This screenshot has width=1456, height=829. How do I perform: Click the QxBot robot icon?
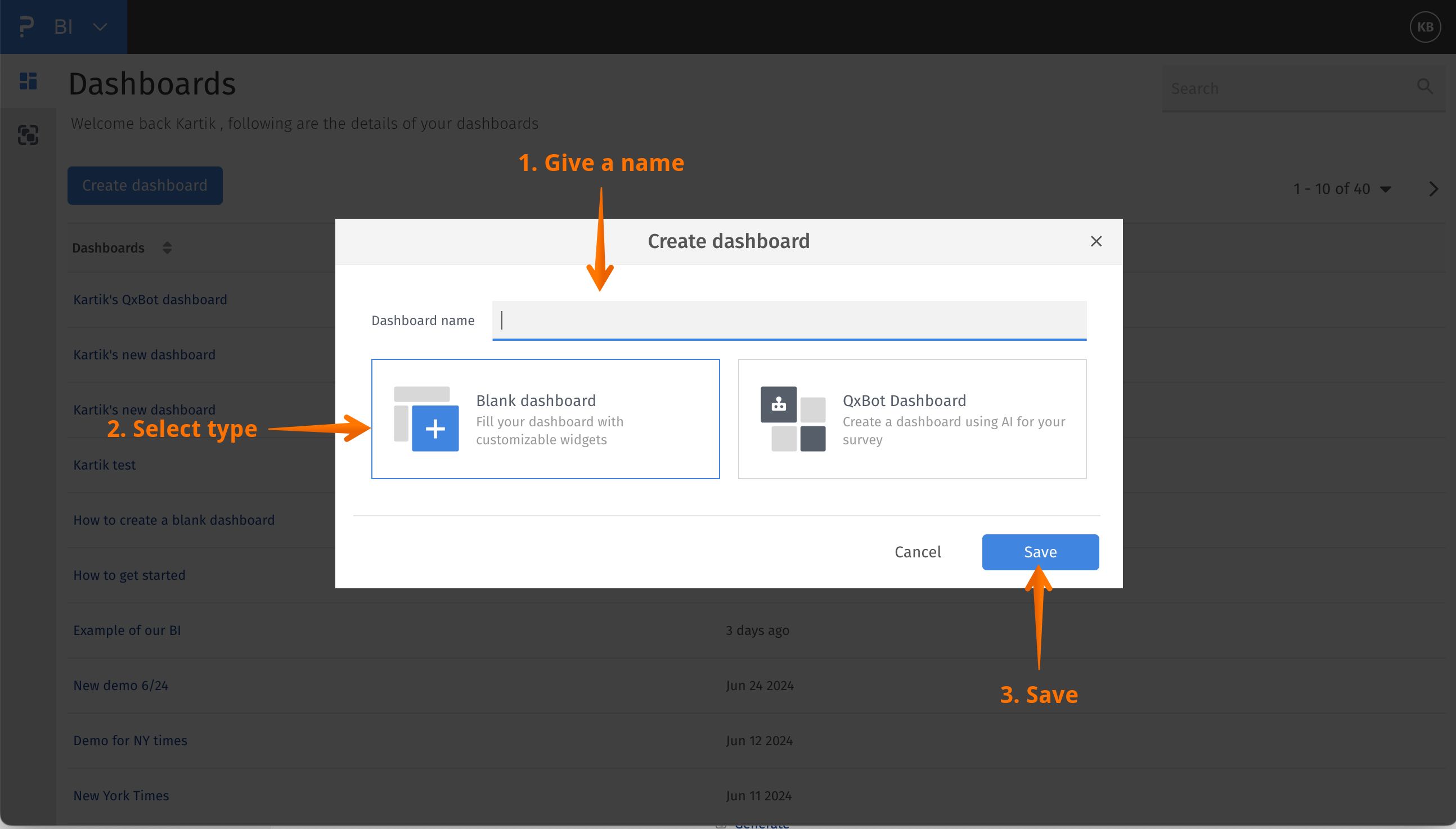(779, 404)
